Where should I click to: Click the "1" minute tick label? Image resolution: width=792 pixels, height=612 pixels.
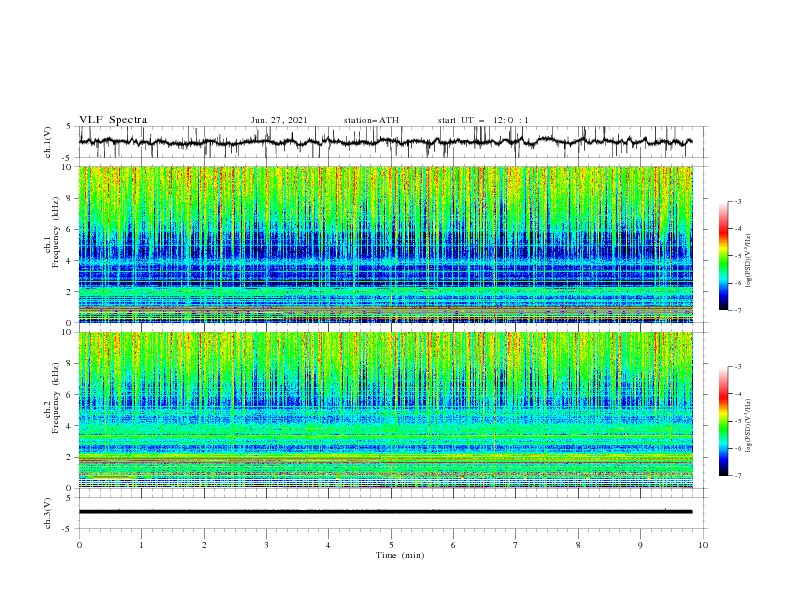coord(141,545)
